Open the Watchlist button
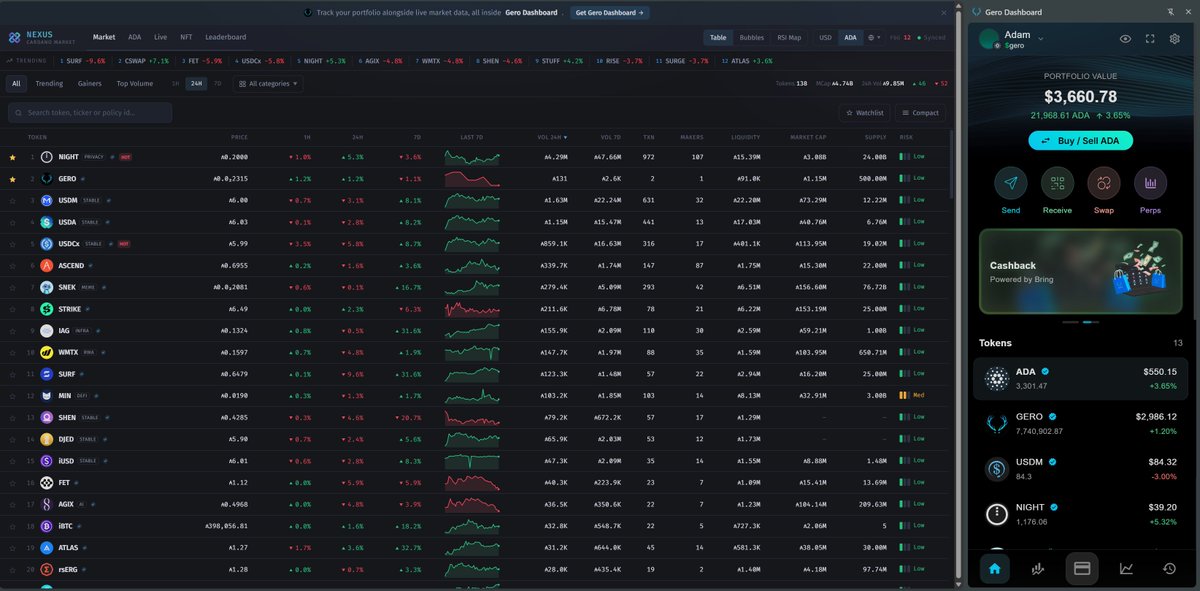Screen dimensions: 1200x591 [x=864, y=113]
